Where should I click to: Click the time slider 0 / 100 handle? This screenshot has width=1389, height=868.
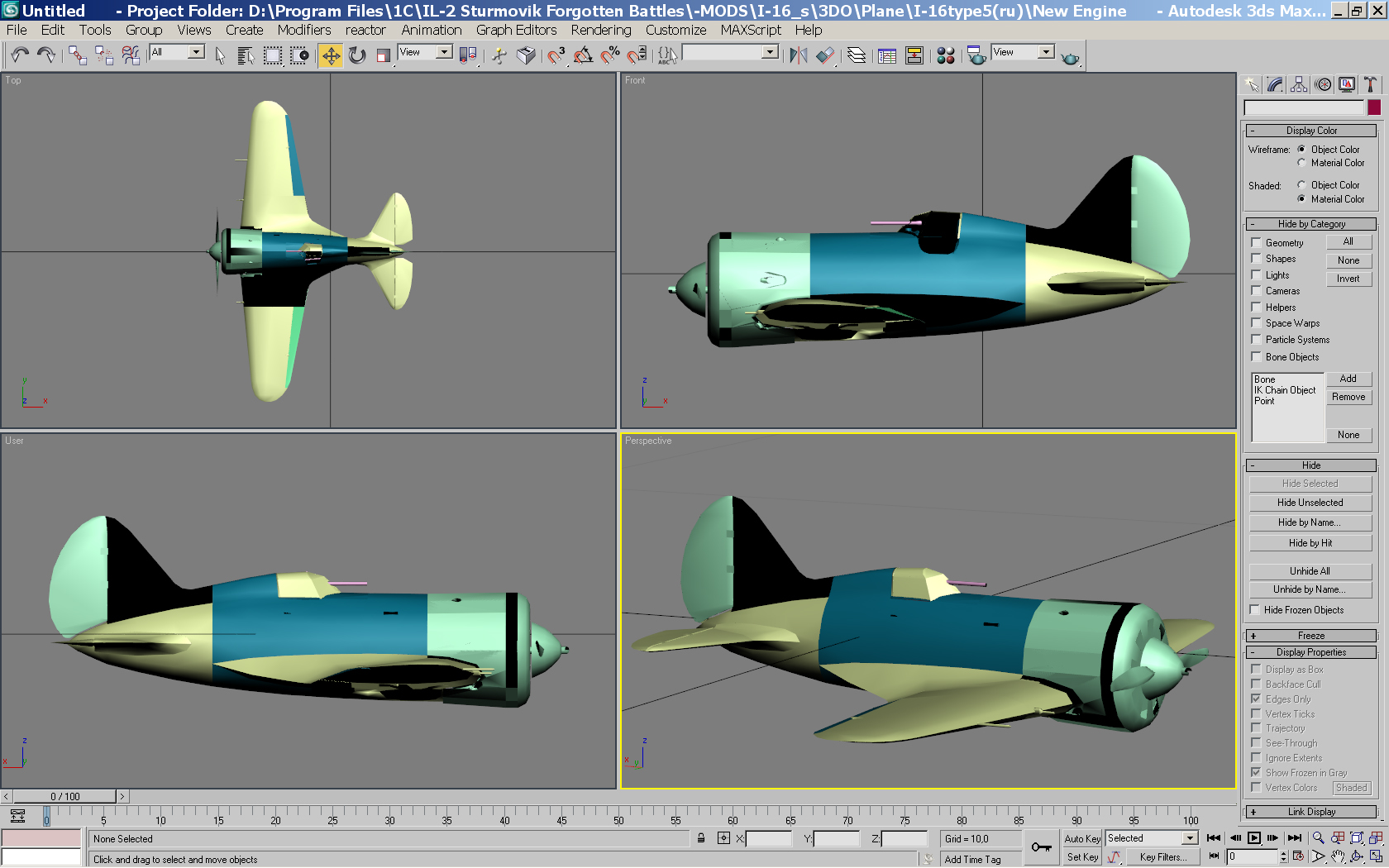[65, 796]
